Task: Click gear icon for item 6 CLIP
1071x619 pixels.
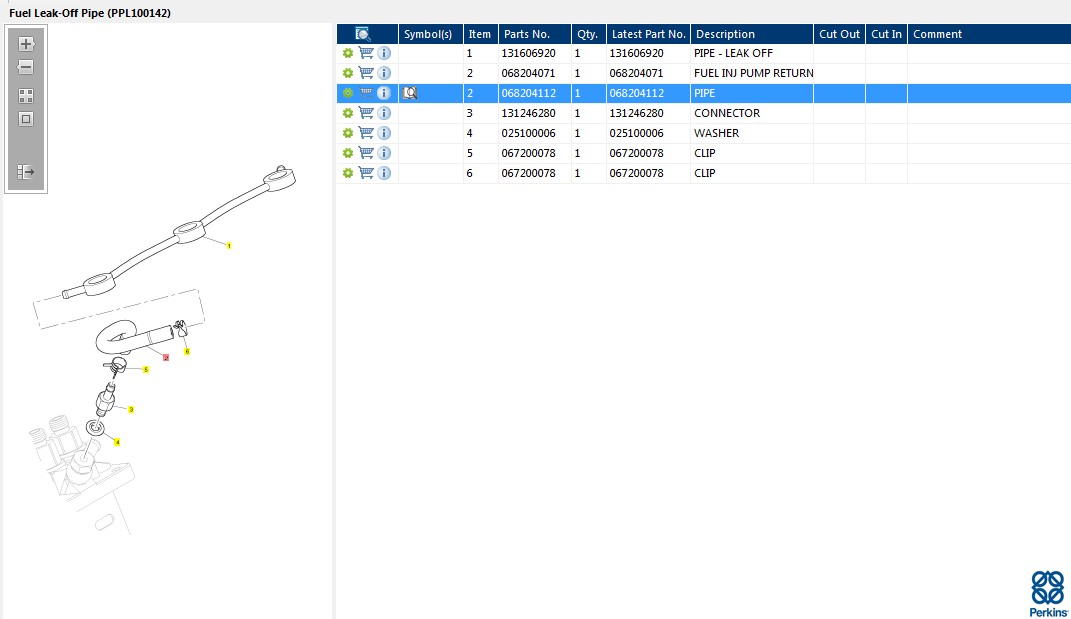Action: 348,173
